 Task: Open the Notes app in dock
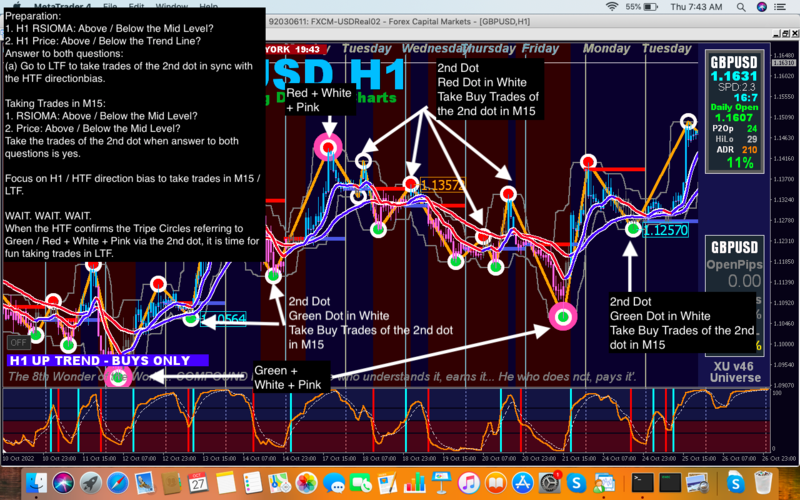coord(225,482)
